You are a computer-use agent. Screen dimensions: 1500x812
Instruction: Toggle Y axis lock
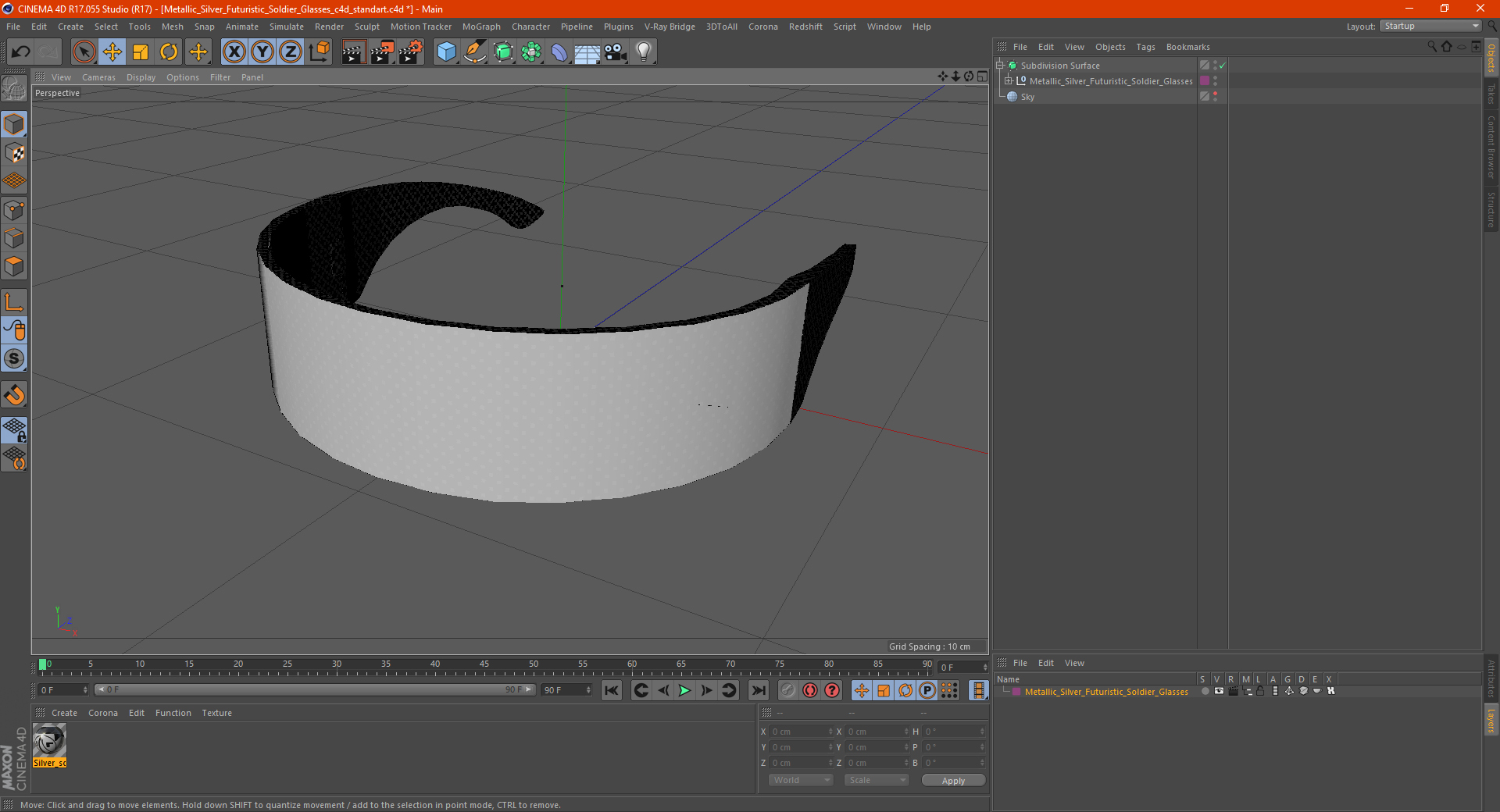[x=262, y=52]
